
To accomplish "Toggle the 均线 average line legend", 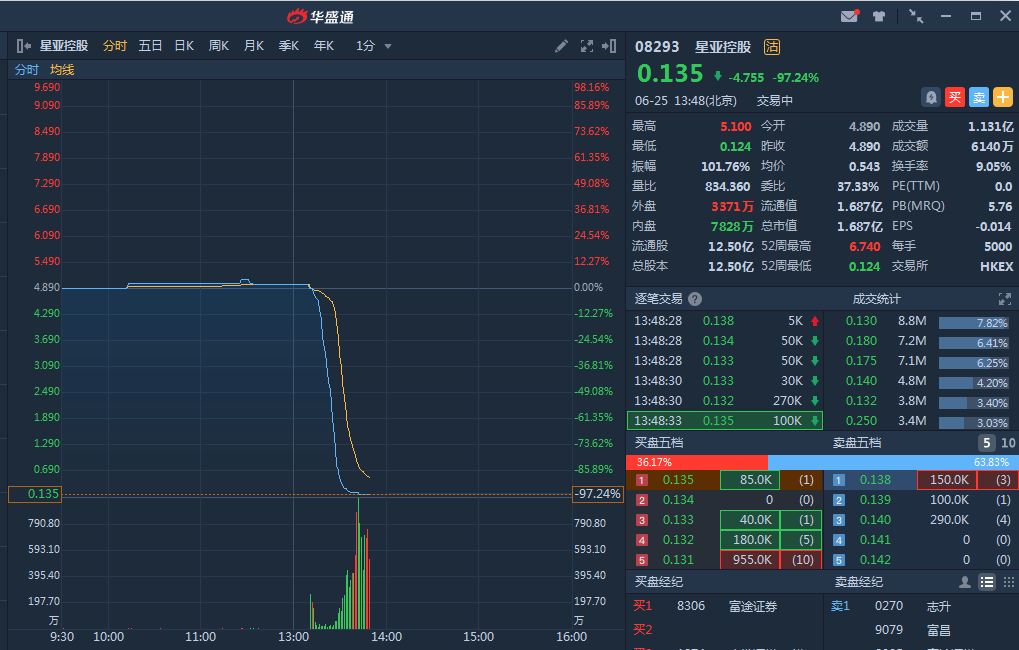I will [x=62, y=70].
